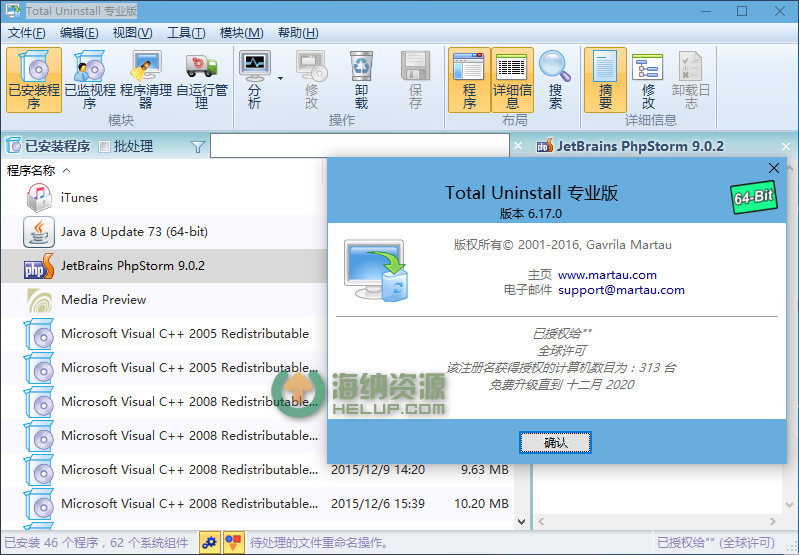Click the details panel vertical scroll-down arrow
799x555 pixels.
click(x=789, y=505)
